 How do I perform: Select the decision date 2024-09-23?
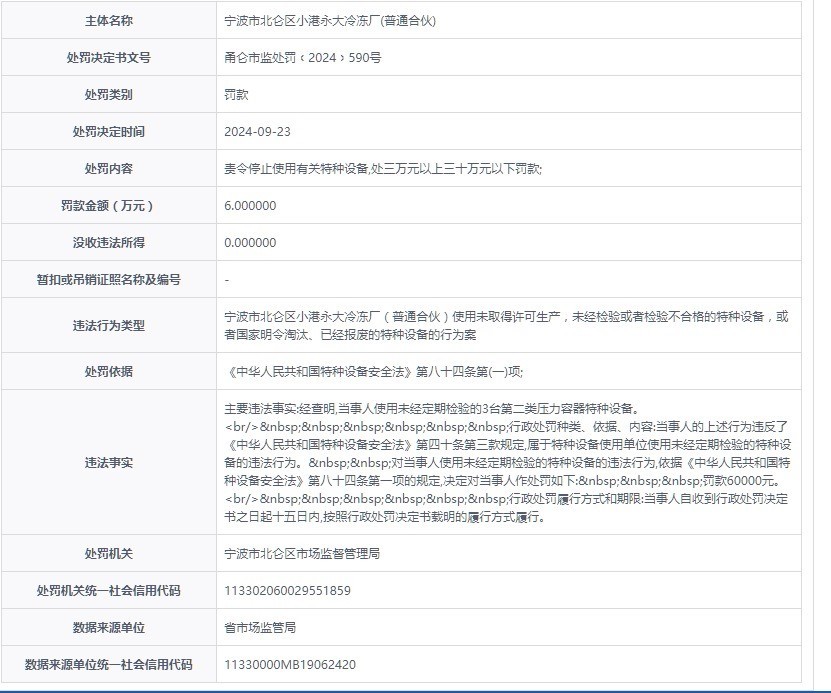258,132
